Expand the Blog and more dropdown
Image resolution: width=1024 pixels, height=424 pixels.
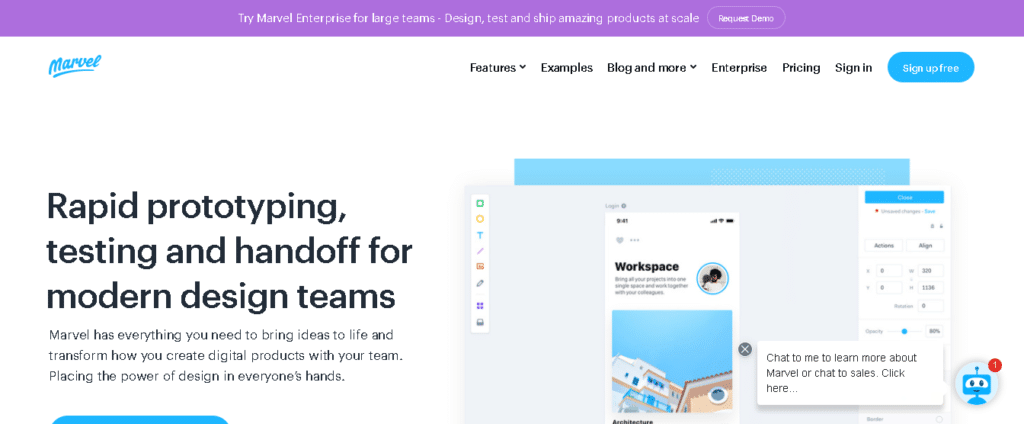pos(652,67)
